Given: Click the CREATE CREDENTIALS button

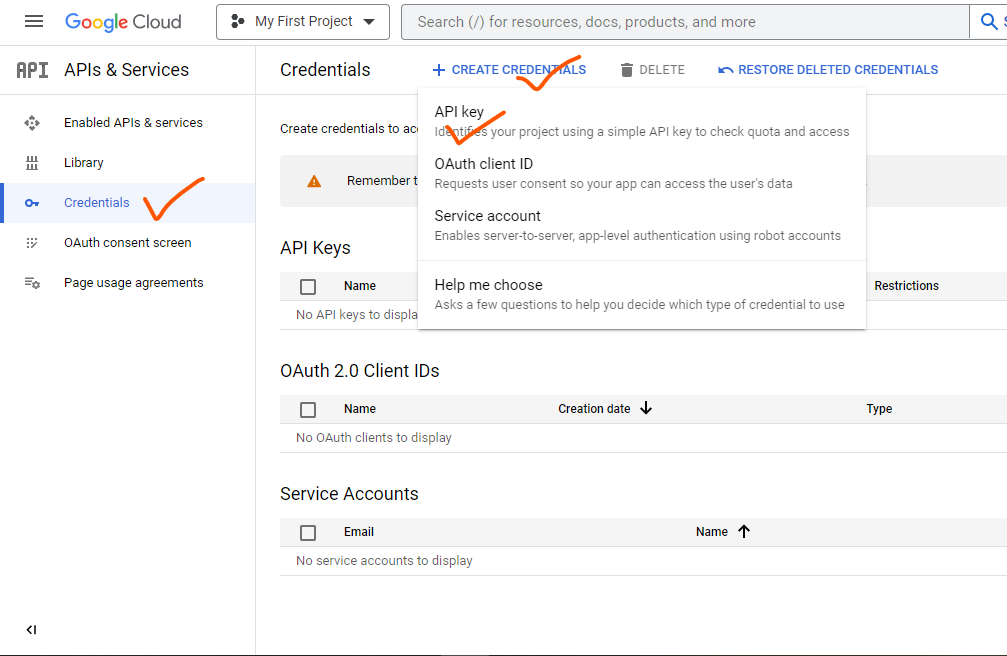Looking at the screenshot, I should tap(509, 70).
